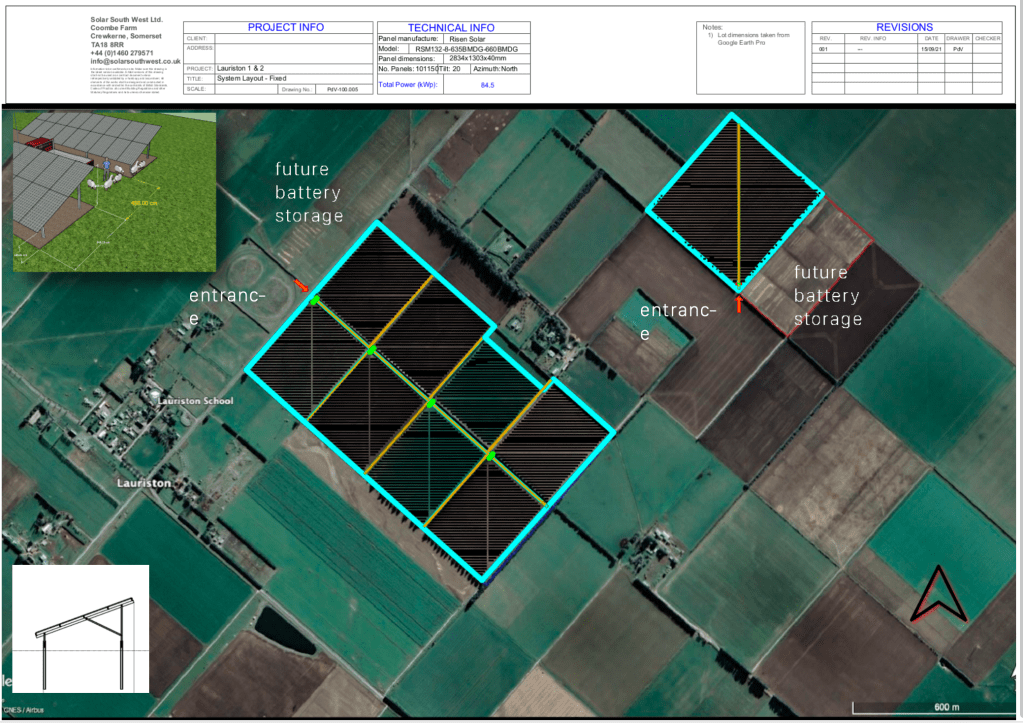1023x723 pixels.
Task: Open the mounting structure section drawing
Action: coord(80,629)
